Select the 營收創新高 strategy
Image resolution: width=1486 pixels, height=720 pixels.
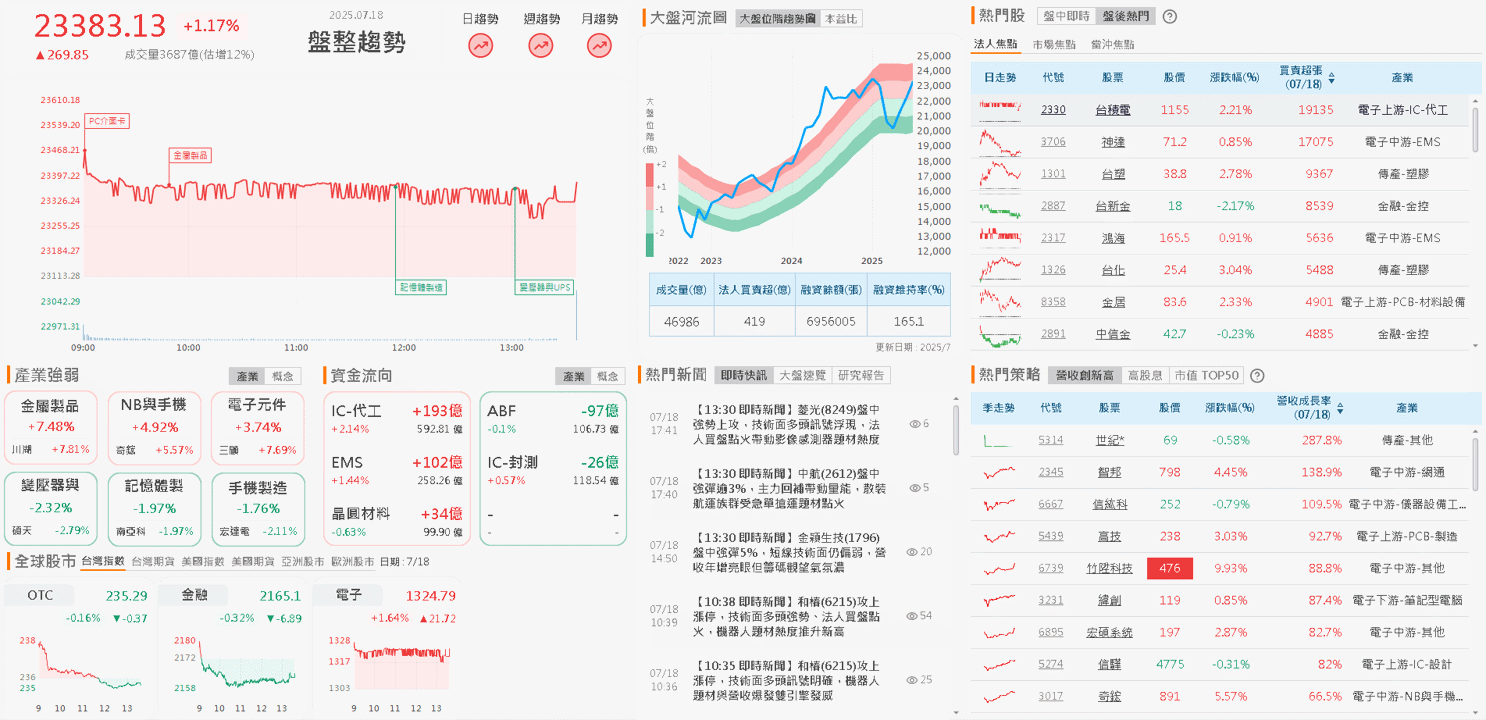pos(1085,376)
